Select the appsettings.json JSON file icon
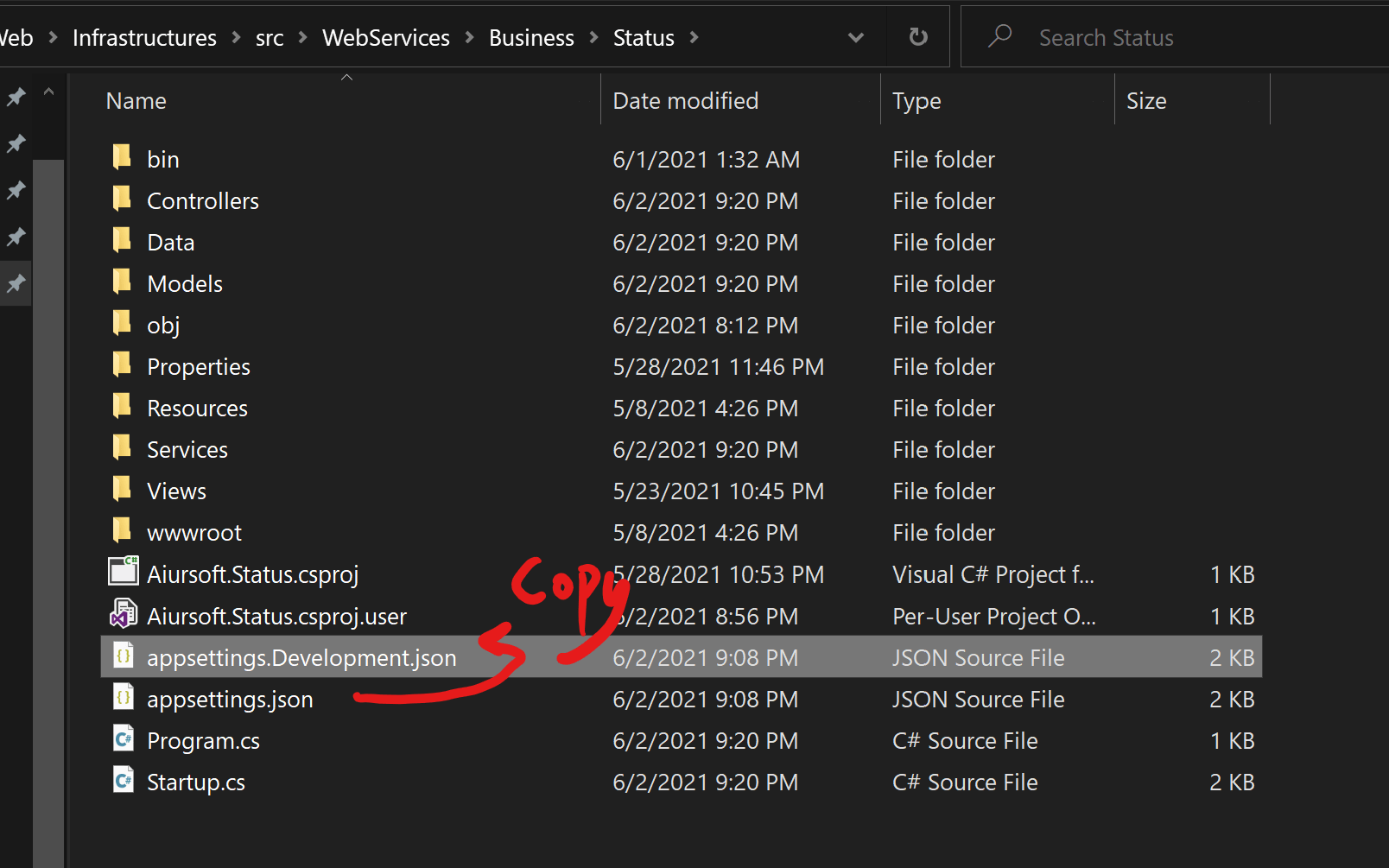Screen dimensions: 1389x868 tap(123, 696)
